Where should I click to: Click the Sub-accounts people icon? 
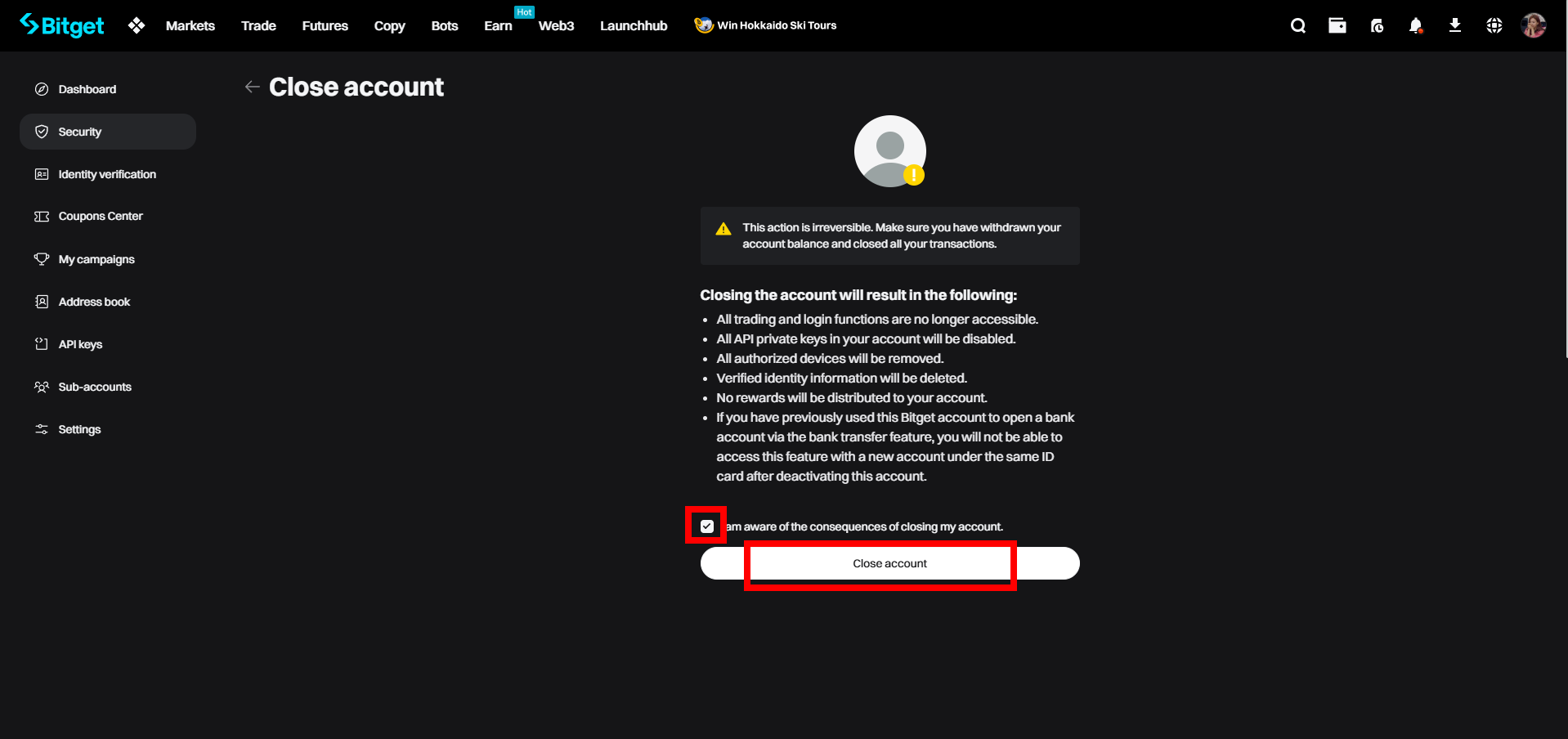(x=42, y=387)
